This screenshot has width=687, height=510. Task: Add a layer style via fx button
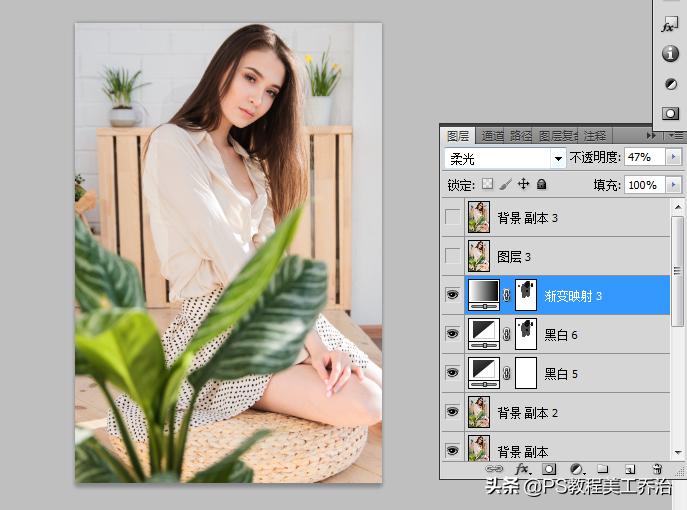(x=523, y=469)
